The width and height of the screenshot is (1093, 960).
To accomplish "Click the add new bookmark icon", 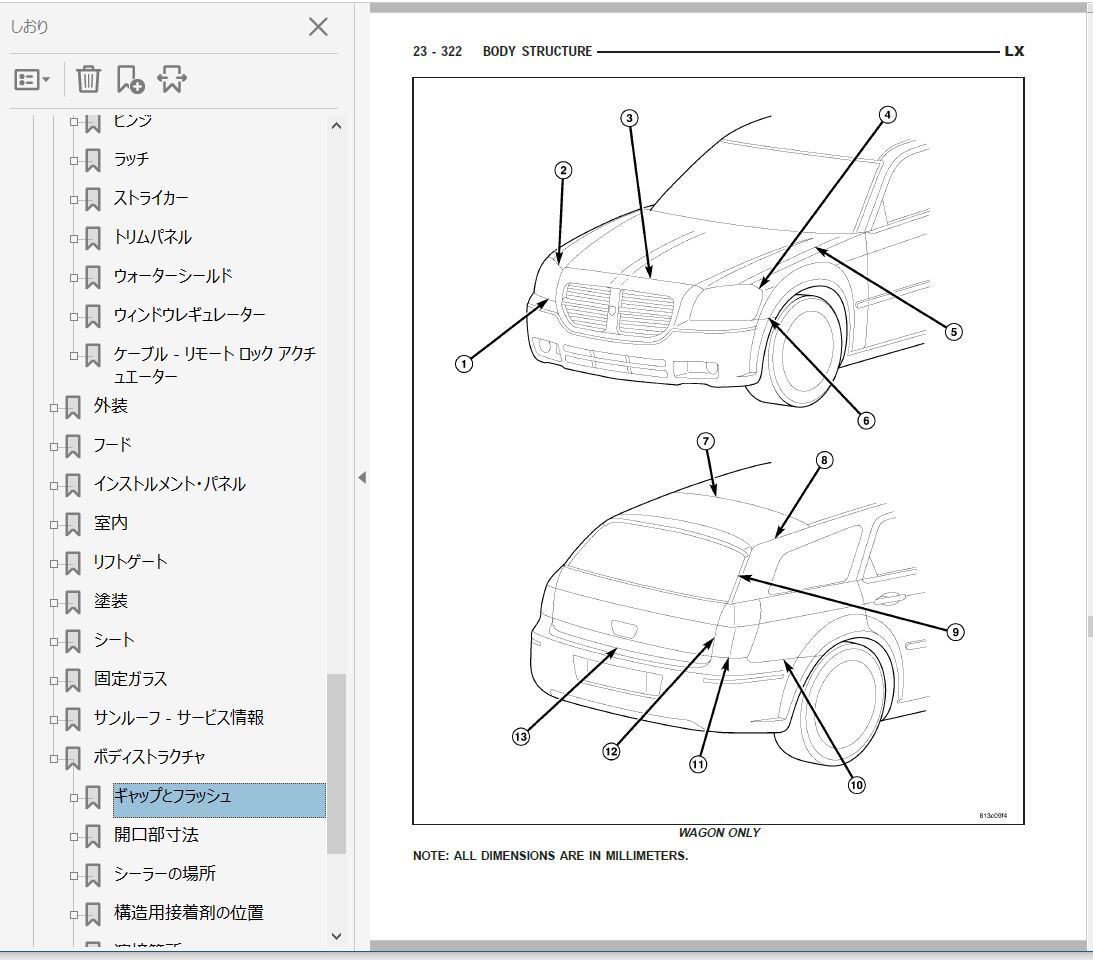I will (130, 79).
